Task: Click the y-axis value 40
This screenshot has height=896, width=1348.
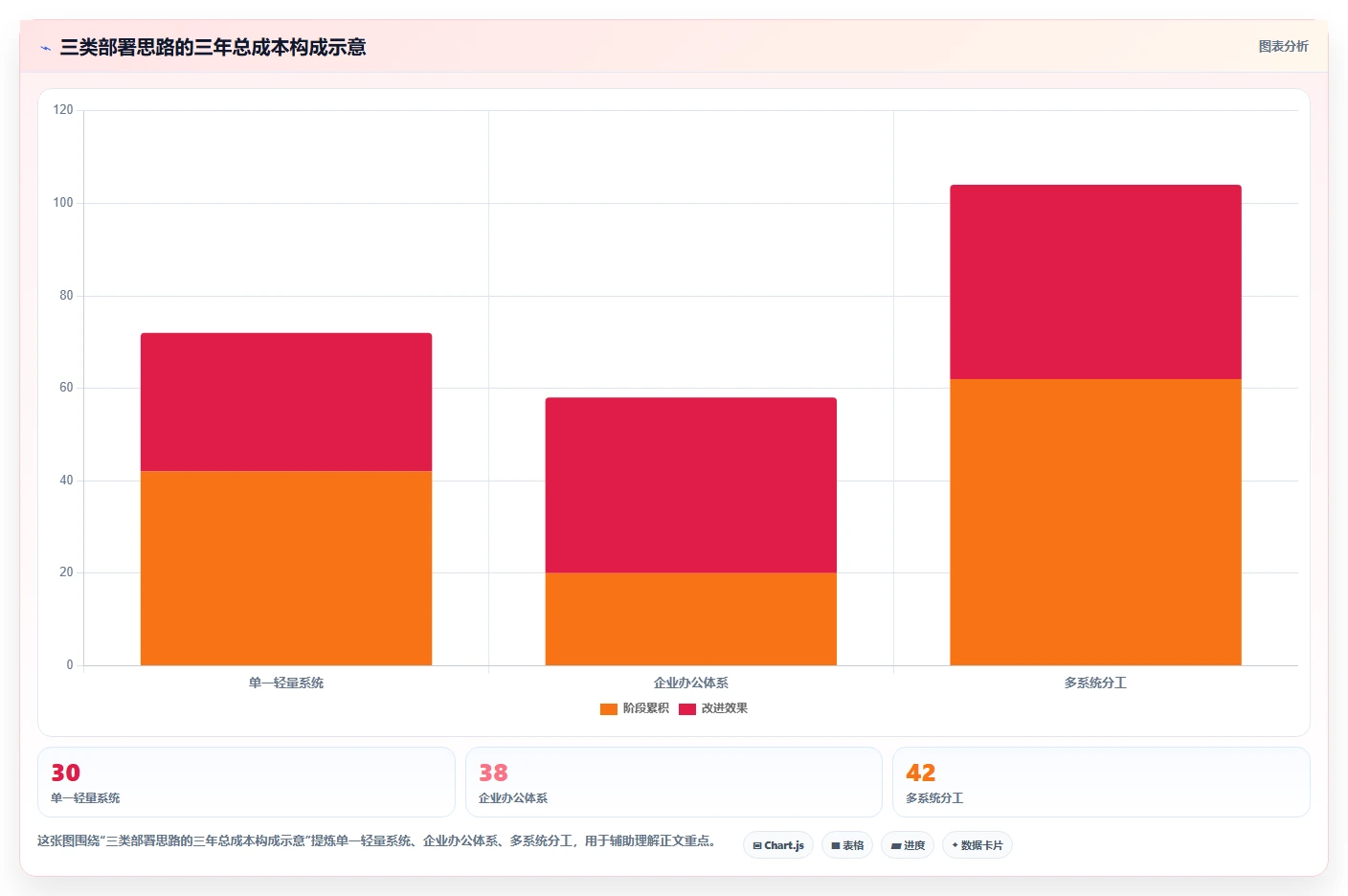Action: (66, 481)
